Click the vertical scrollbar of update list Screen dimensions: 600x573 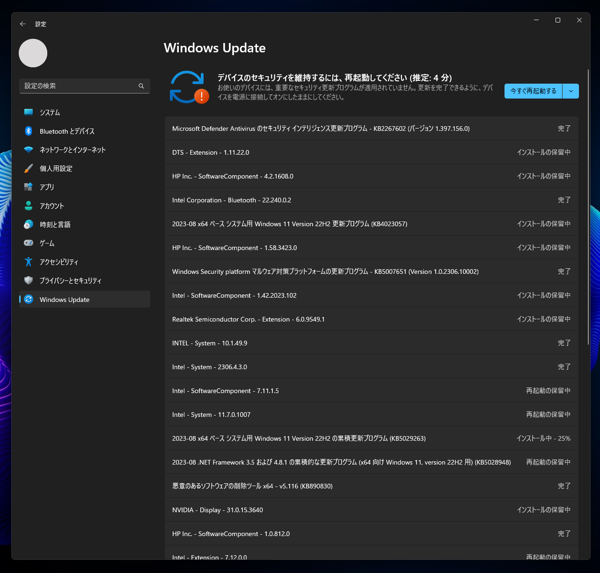pyautogui.click(x=589, y=207)
